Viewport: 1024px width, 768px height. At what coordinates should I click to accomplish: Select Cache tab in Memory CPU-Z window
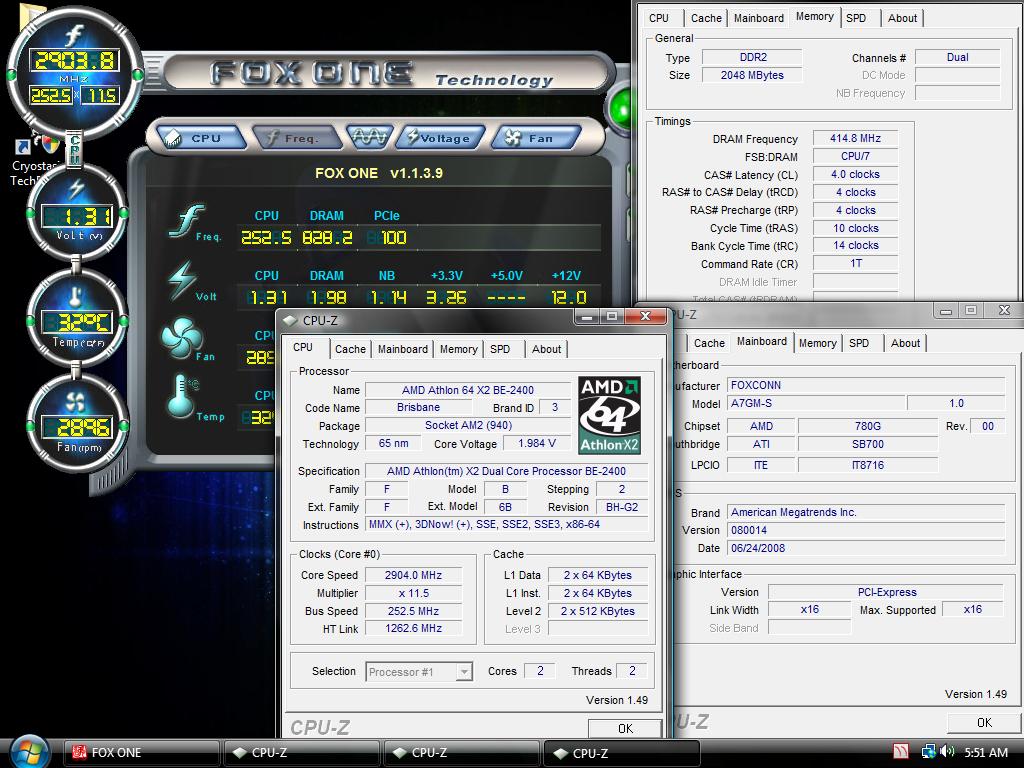[x=707, y=18]
